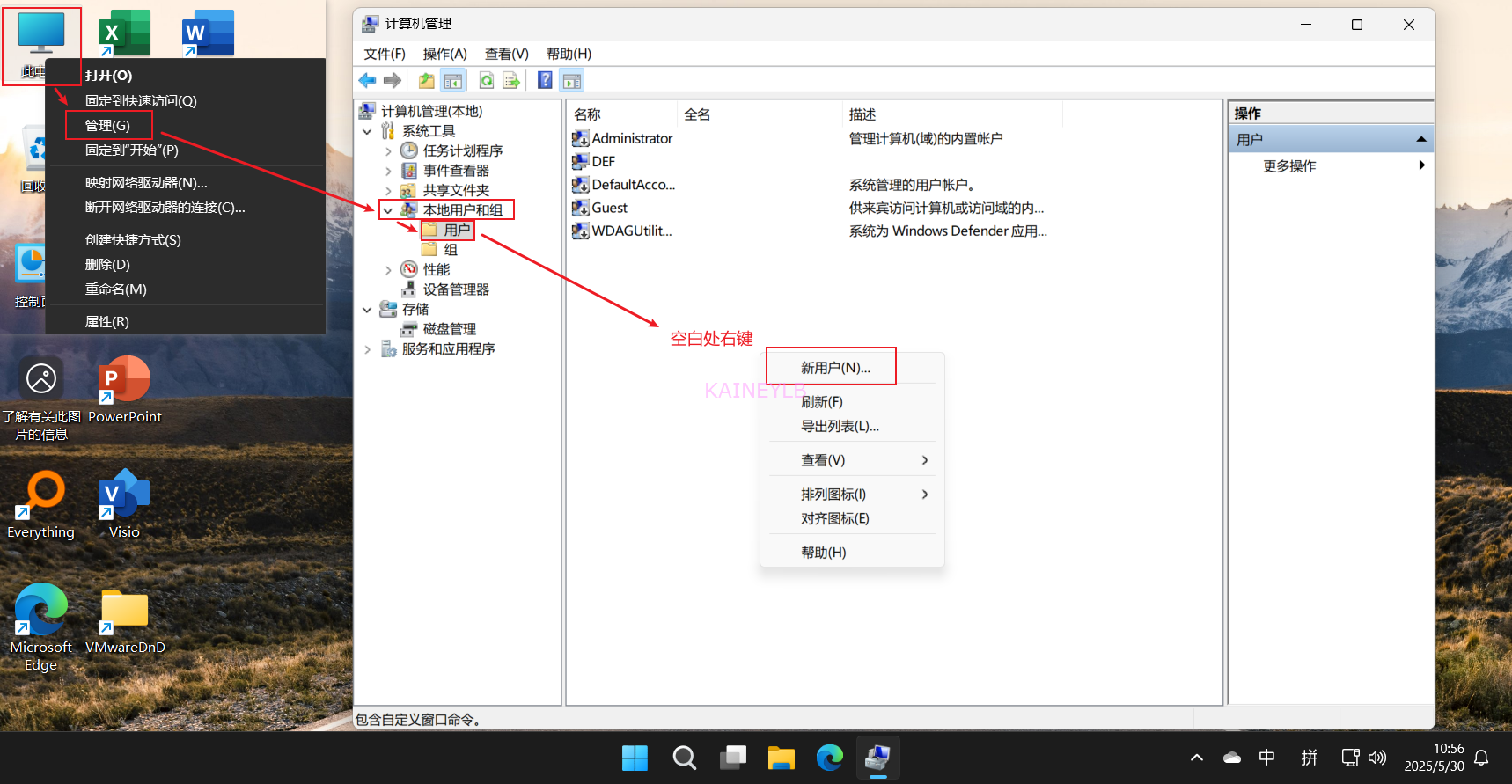Click the Computer Management taskbar icon

point(877,758)
